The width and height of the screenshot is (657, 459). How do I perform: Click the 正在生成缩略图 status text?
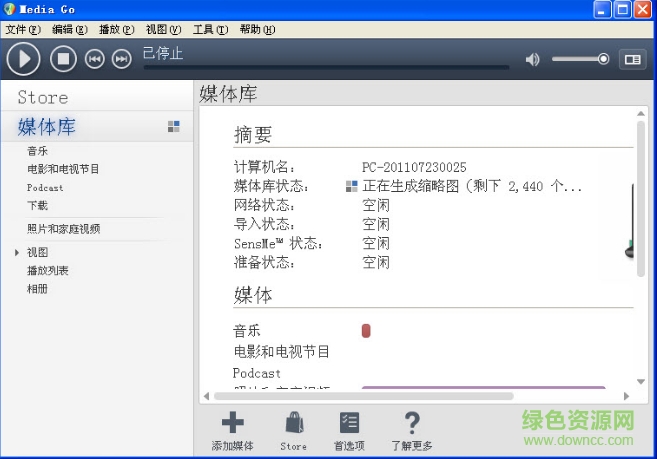click(472, 186)
